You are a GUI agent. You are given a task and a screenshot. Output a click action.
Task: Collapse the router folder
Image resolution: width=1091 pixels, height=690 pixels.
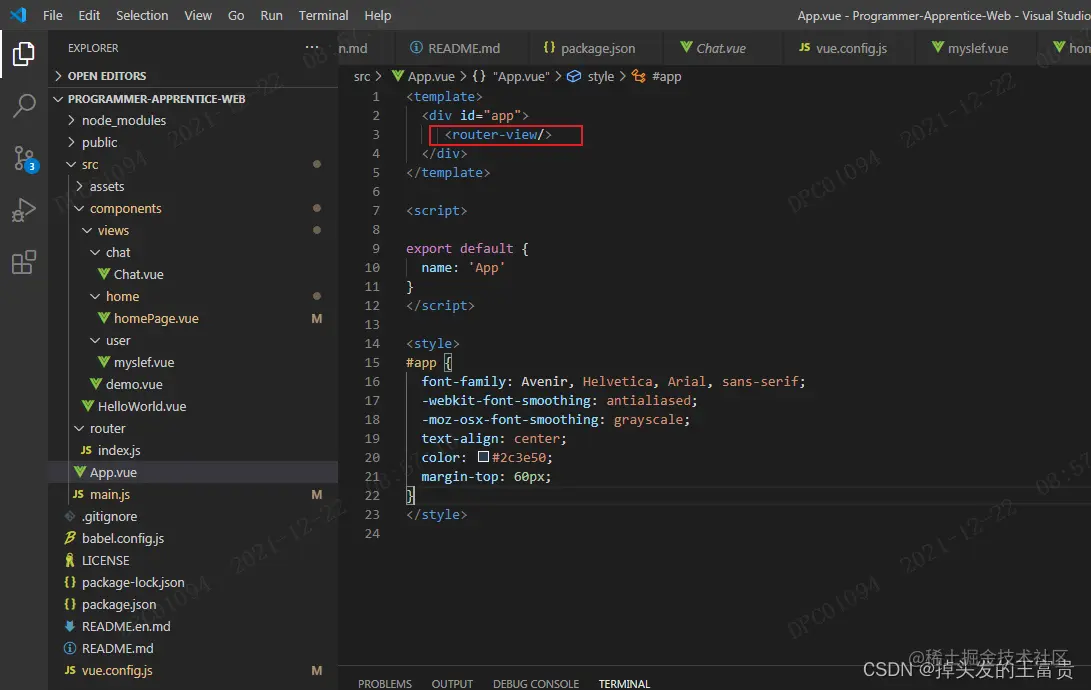pos(79,428)
